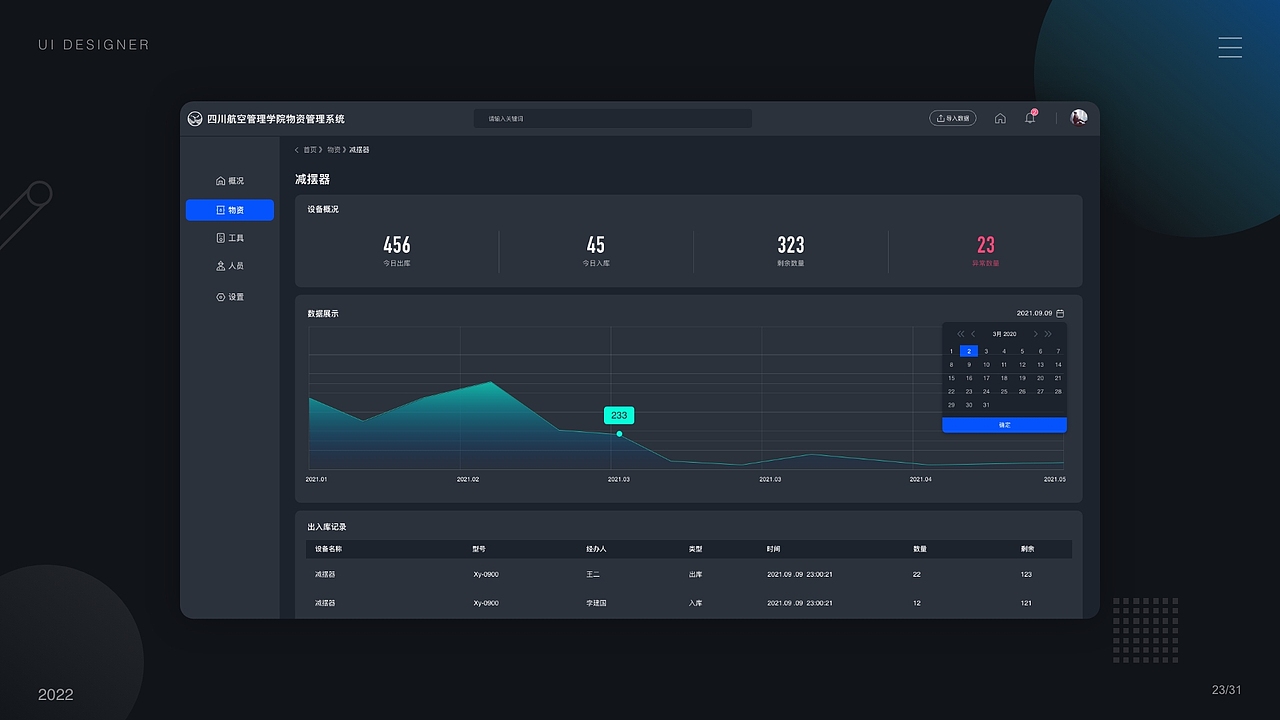This screenshot has height=720, width=1280.
Task: Select 物资 in the sidebar
Action: pos(230,210)
